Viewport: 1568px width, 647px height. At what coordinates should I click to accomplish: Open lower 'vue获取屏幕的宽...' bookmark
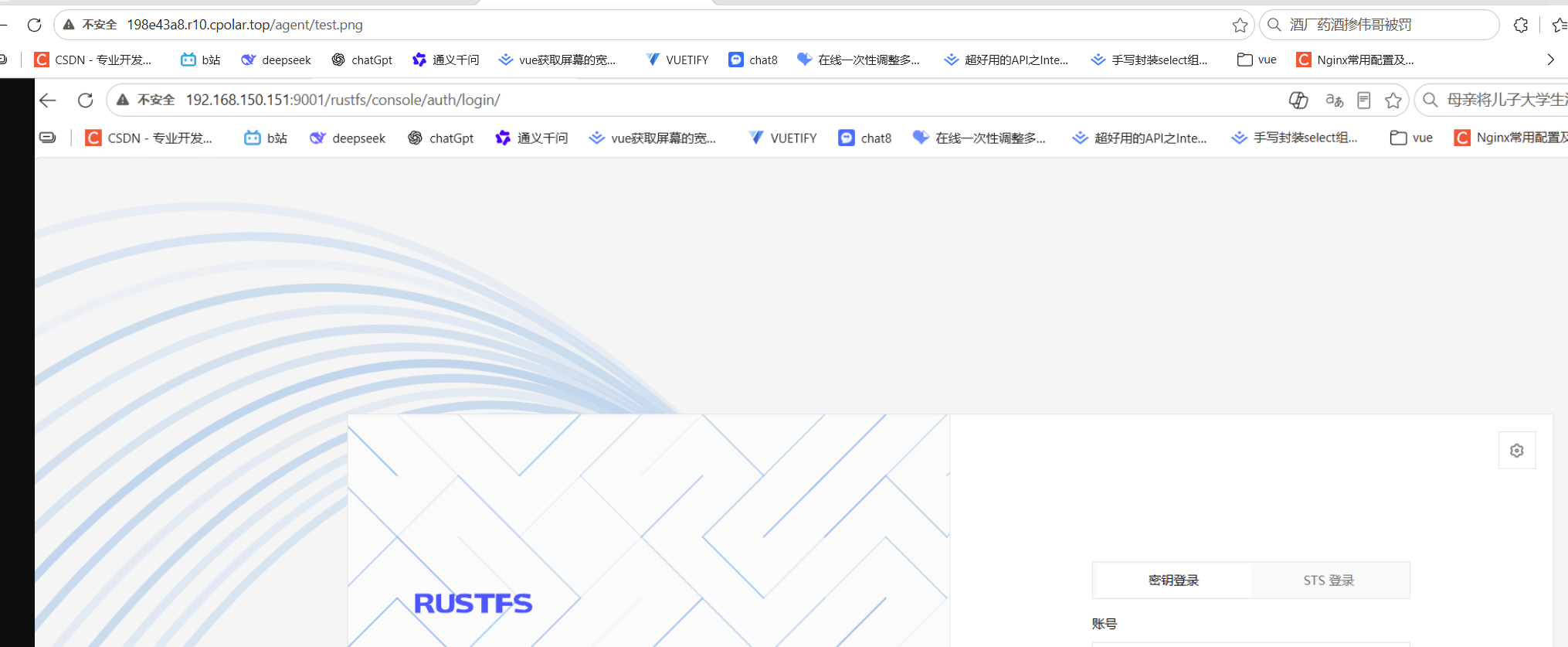(x=652, y=138)
